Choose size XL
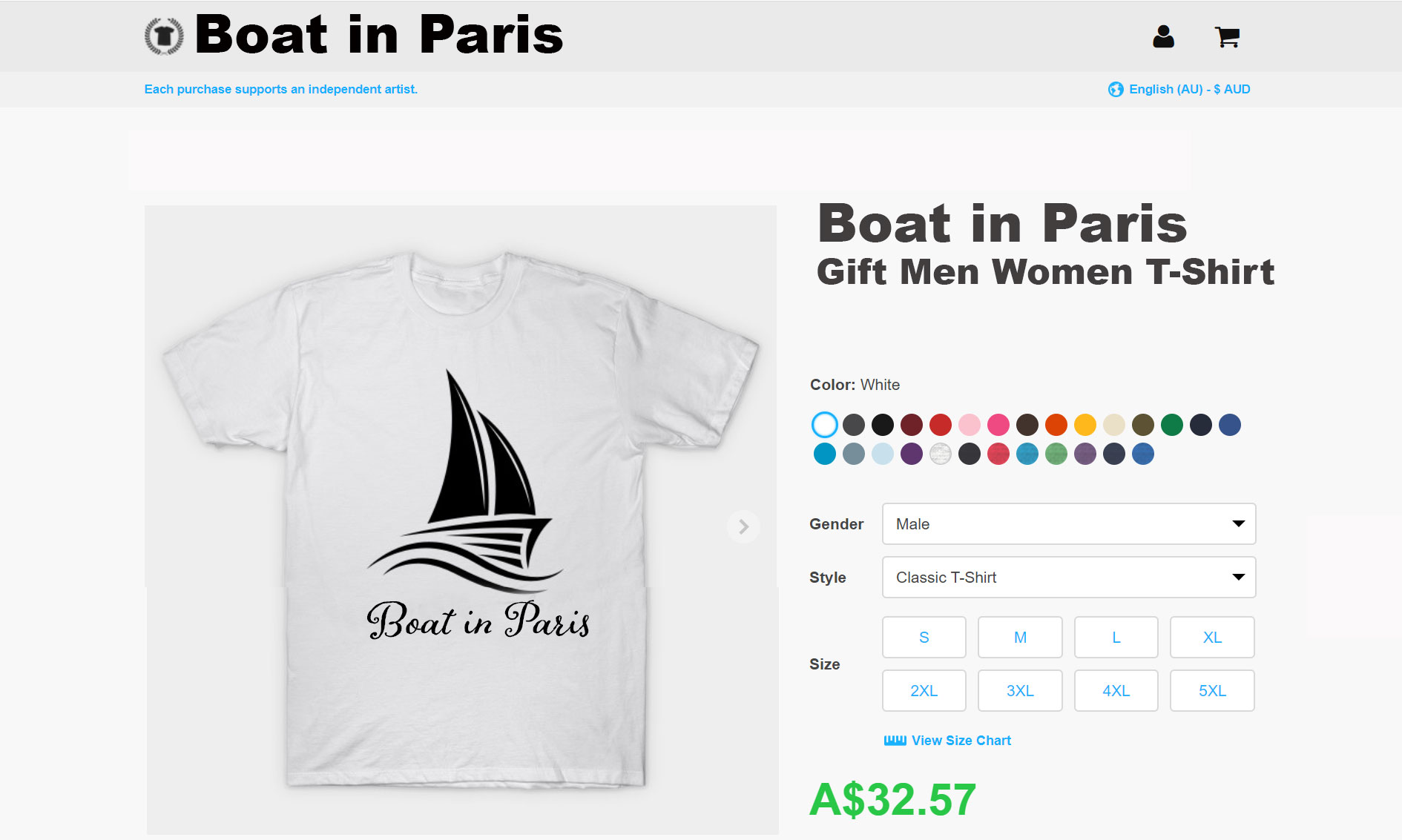 (x=1211, y=638)
